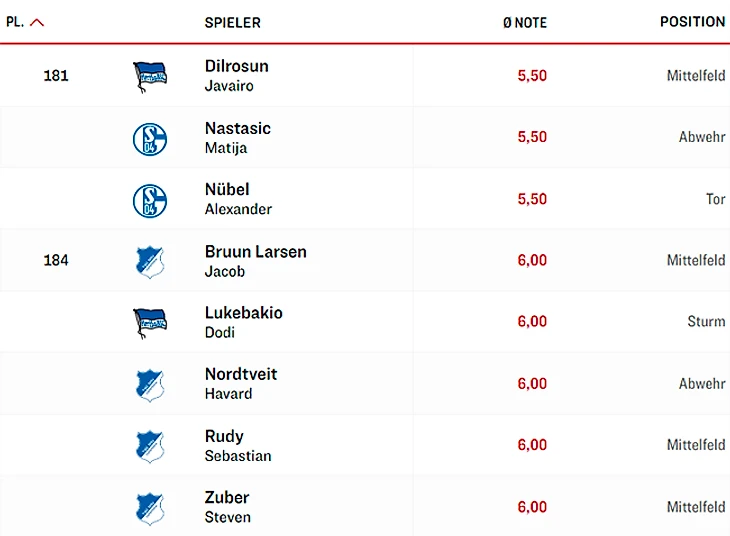Screen dimensions: 730x536
Task: Toggle sort arrow next to PL. header
Action: 38,22
